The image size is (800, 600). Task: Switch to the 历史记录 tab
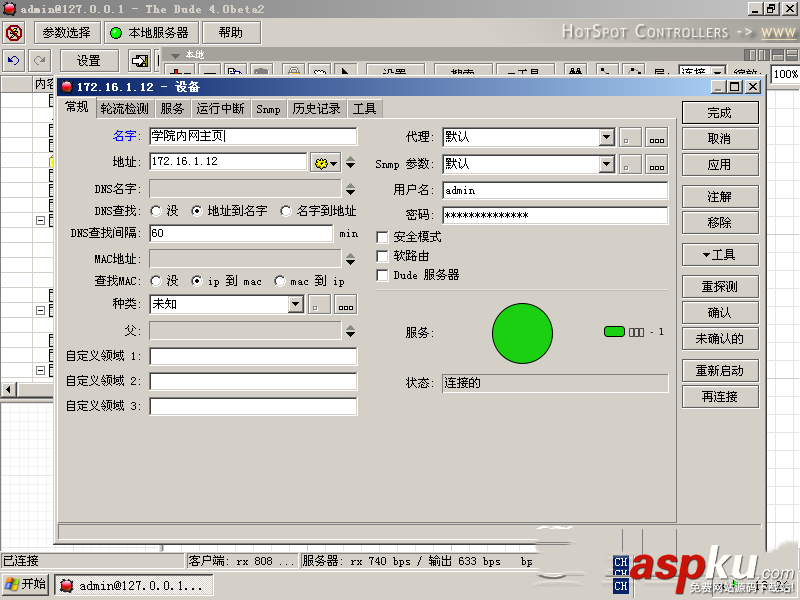click(x=316, y=109)
